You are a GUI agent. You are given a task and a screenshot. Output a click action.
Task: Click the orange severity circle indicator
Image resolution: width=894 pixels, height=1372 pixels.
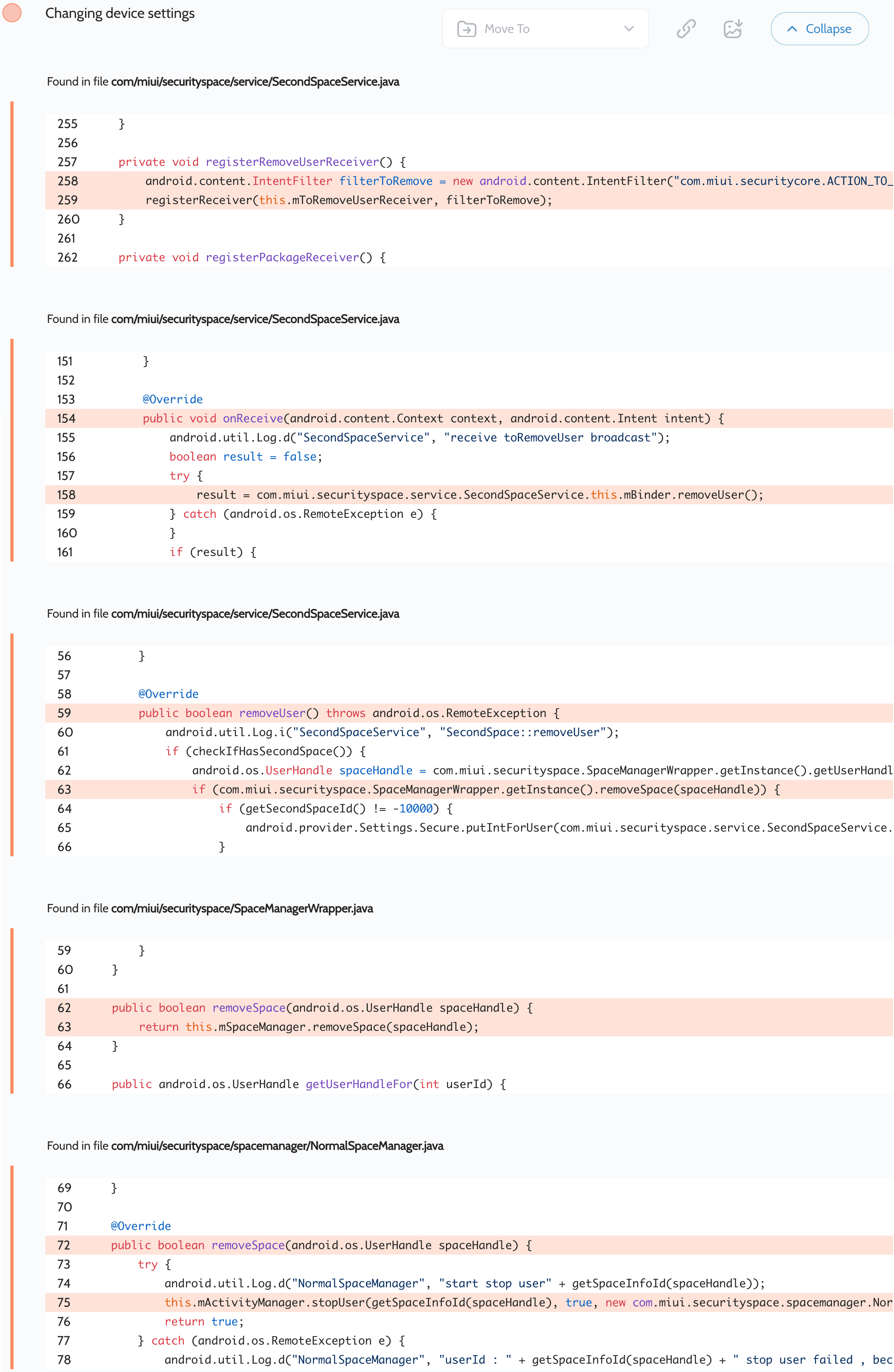point(12,13)
